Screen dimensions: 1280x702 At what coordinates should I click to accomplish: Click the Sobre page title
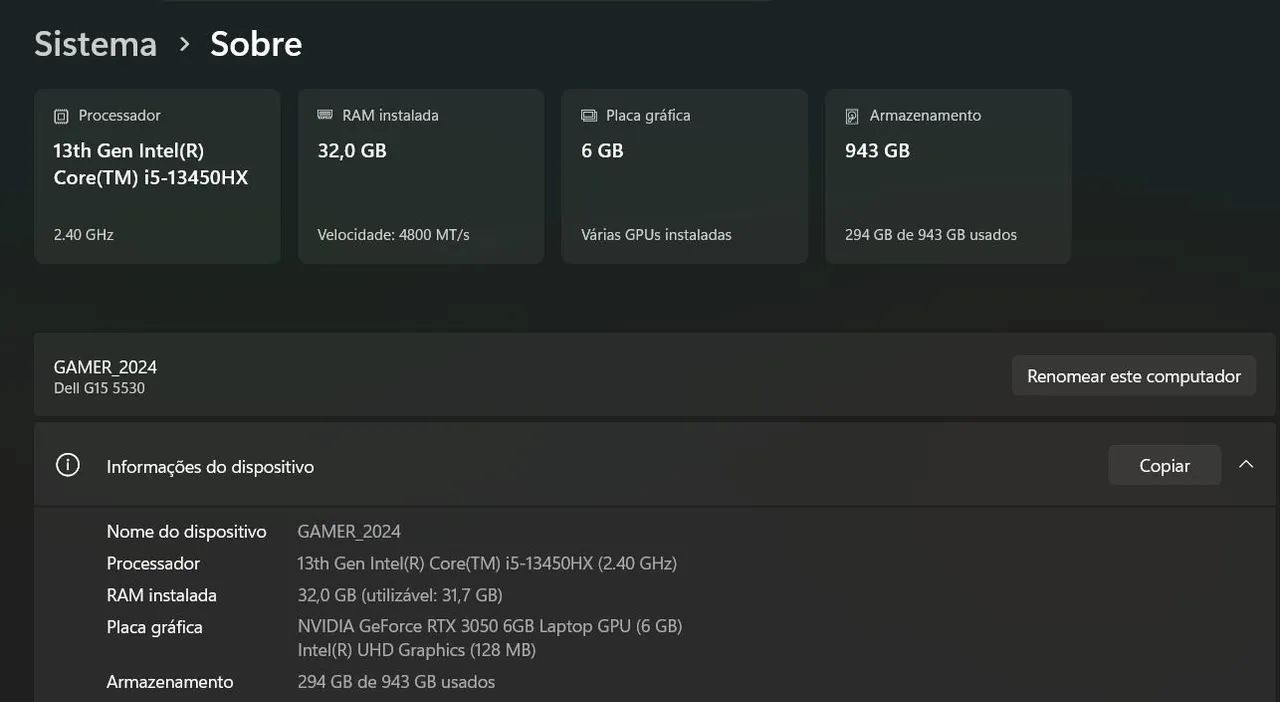pyautogui.click(x=256, y=44)
